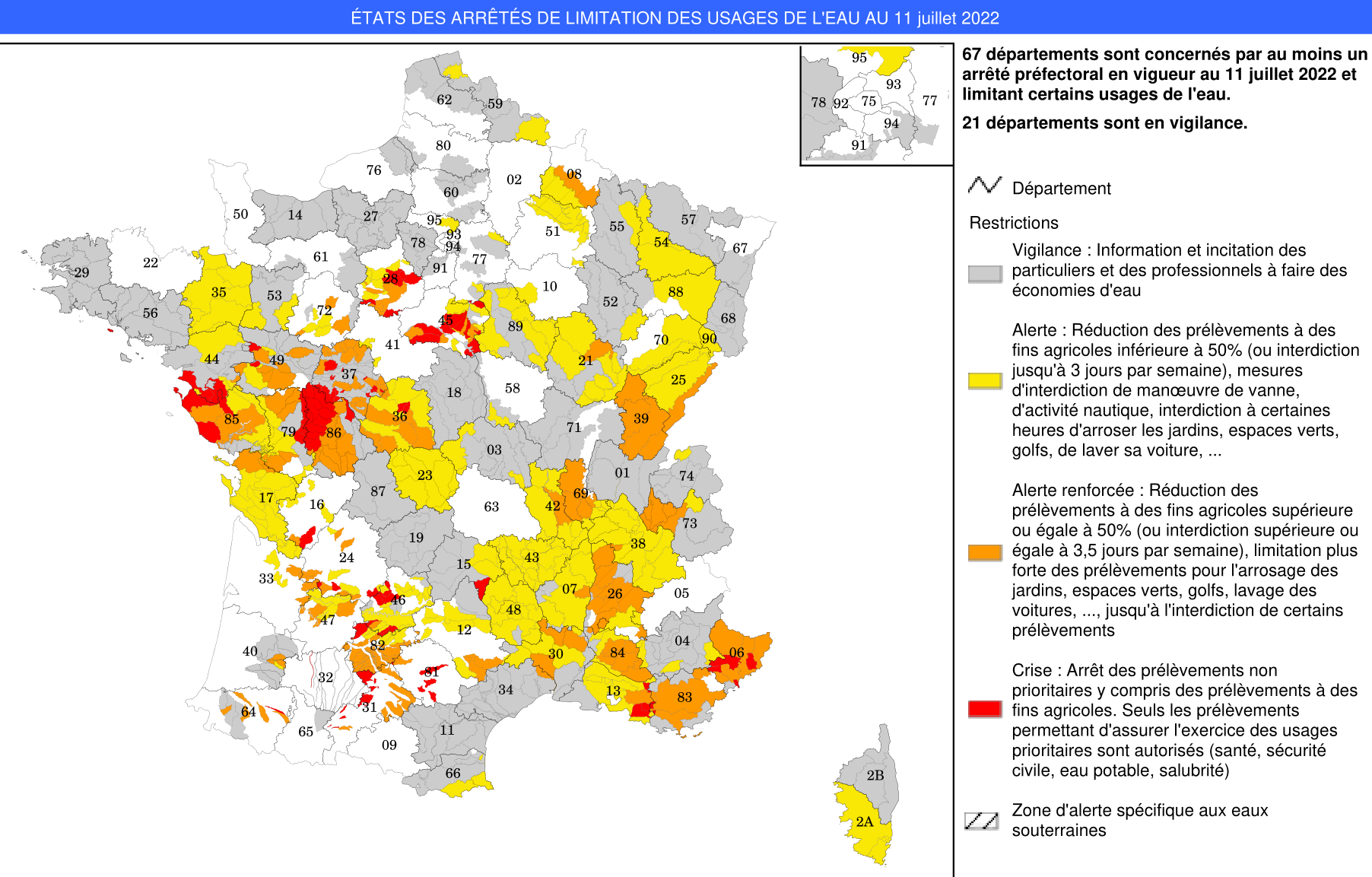Click department label 35 on the map

tap(219, 292)
